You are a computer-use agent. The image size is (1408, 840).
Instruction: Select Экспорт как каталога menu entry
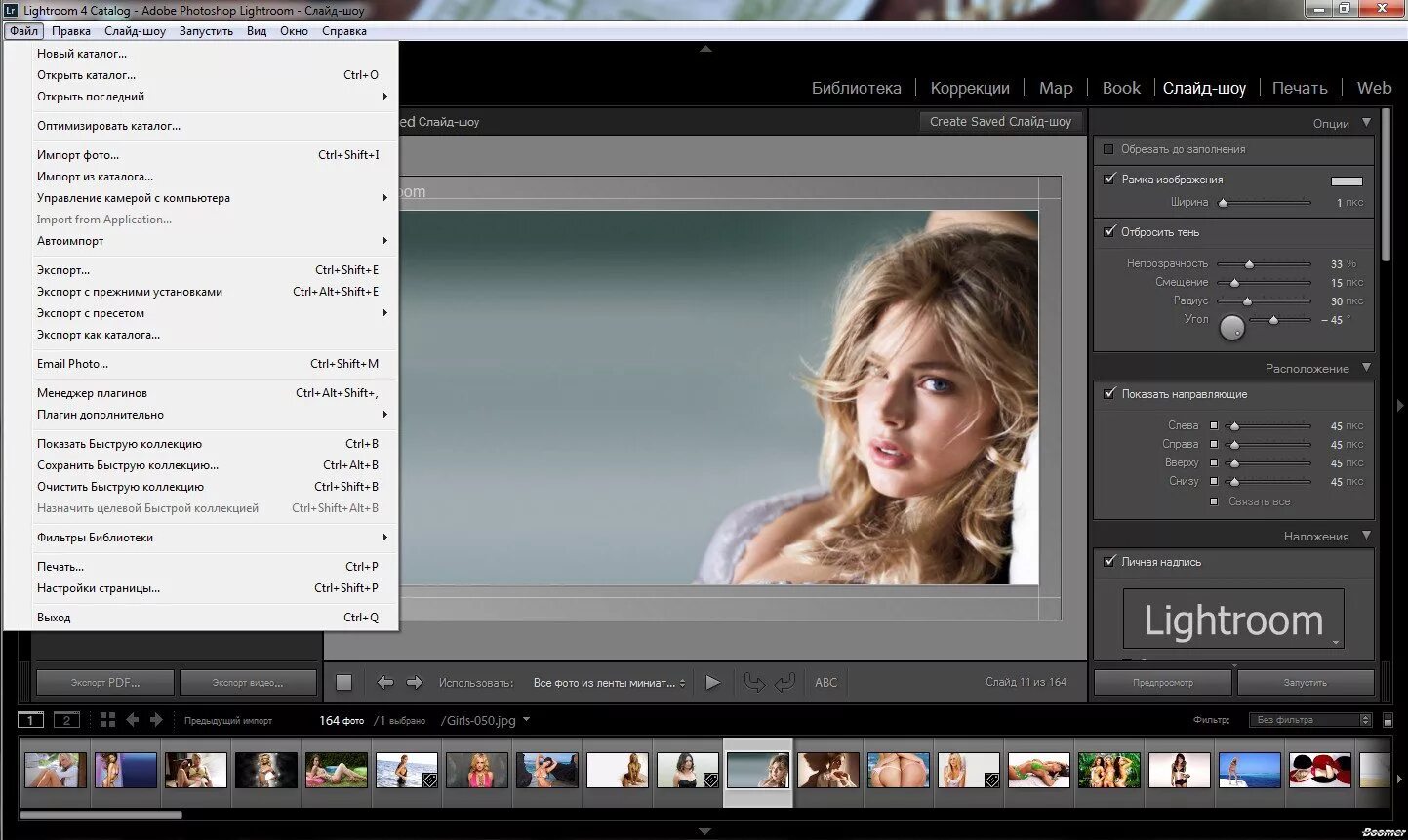click(201, 335)
